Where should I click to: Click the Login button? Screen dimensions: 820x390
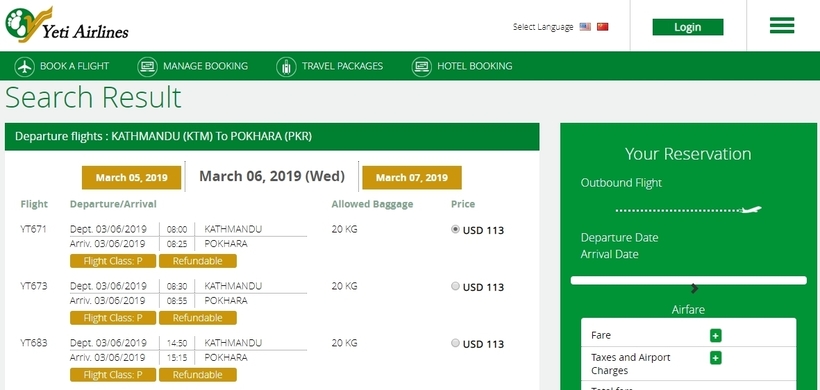[x=688, y=27]
